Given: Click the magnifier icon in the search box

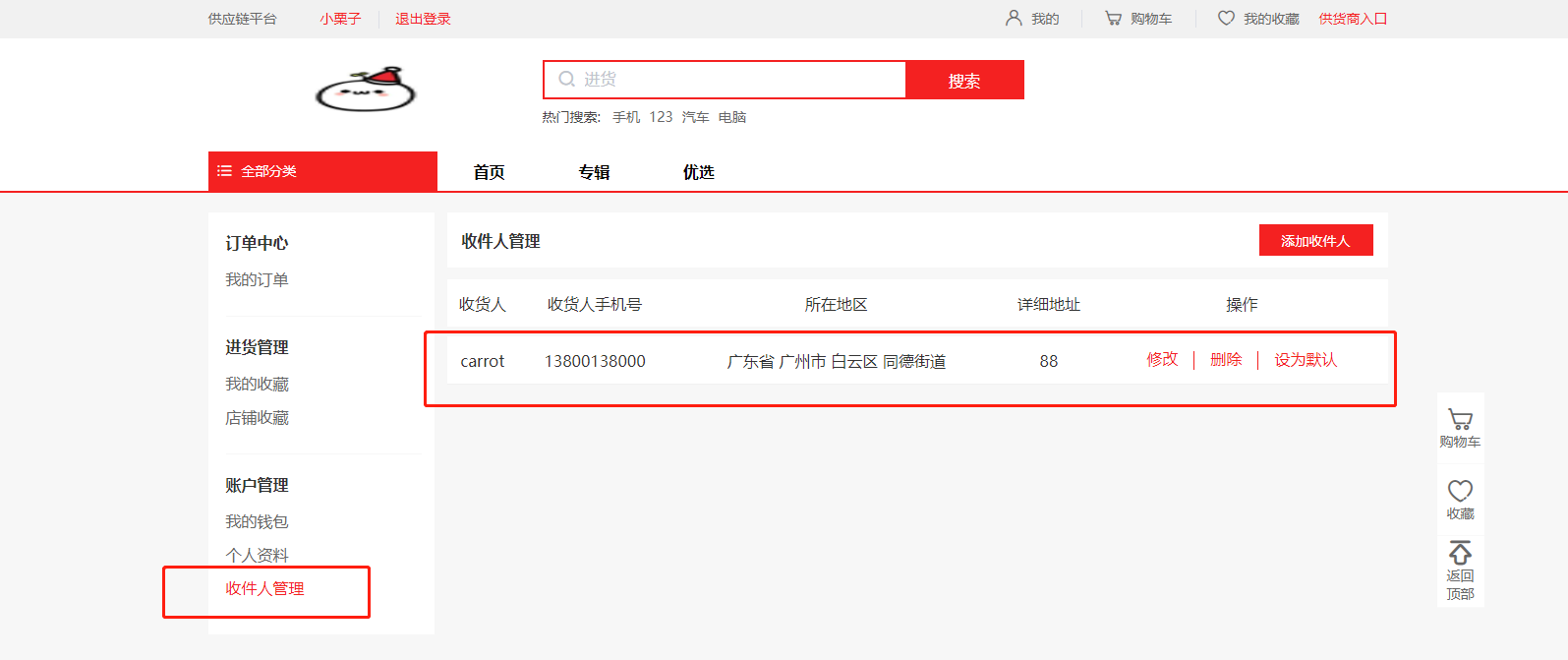Looking at the screenshot, I should [566, 80].
